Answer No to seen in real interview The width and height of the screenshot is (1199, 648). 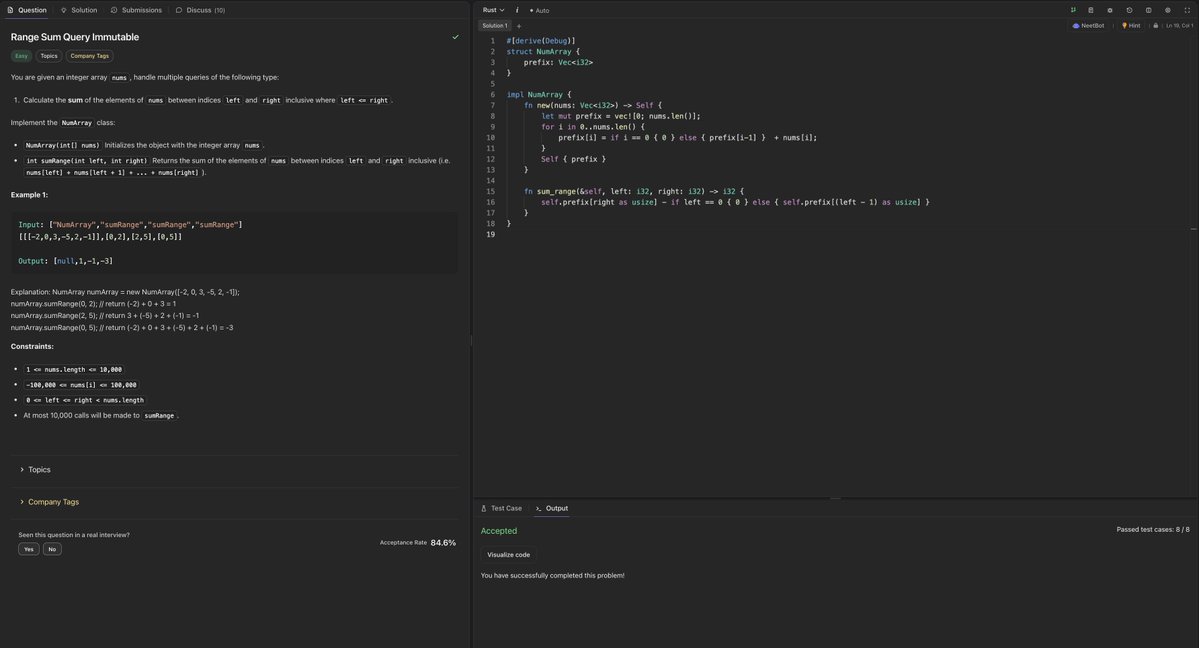point(52,549)
